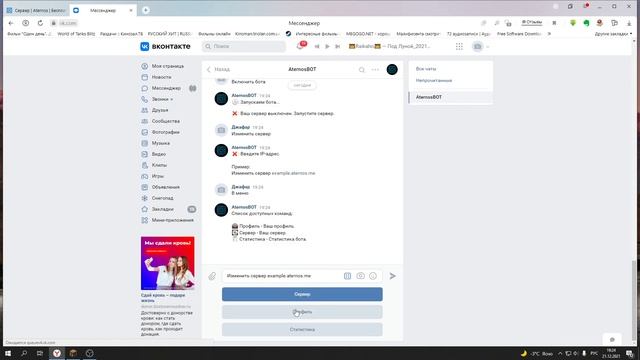Open Сообщества in sidebar

(166, 121)
